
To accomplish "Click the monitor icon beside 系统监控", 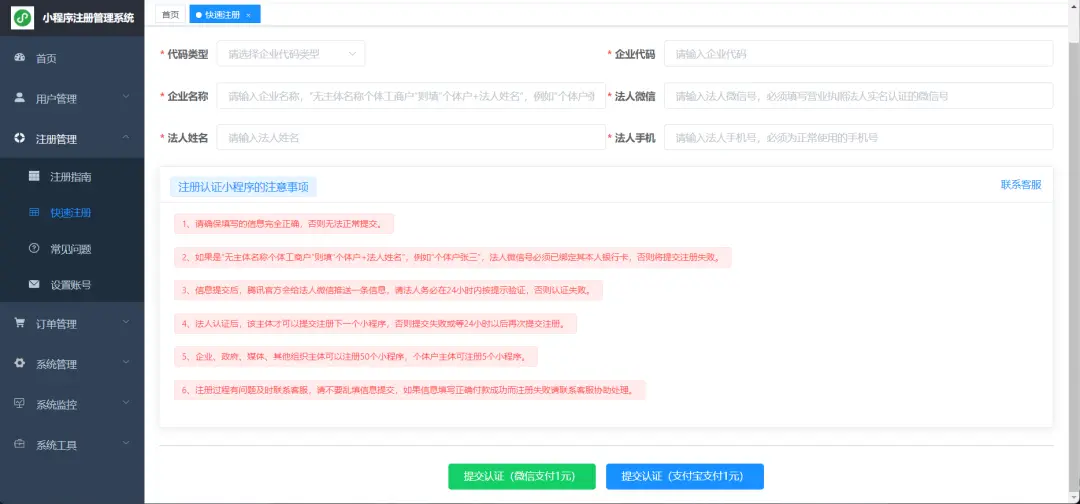I will (x=20, y=403).
